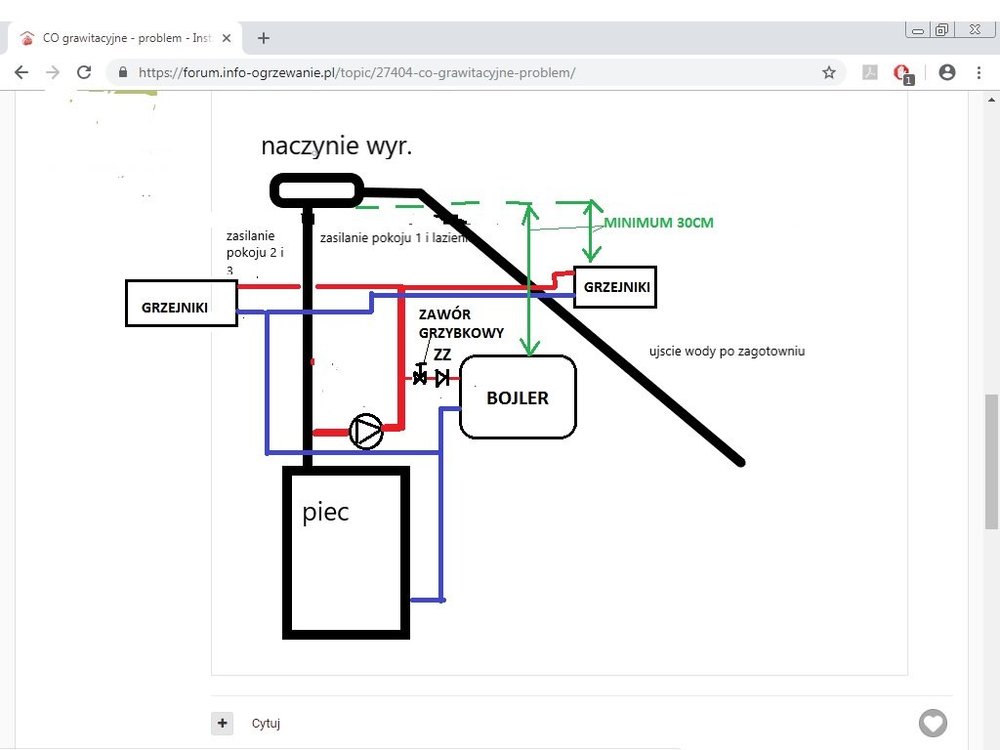Close the CO grawitacyjne tab
This screenshot has width=1000, height=750.
pyautogui.click(x=227, y=38)
